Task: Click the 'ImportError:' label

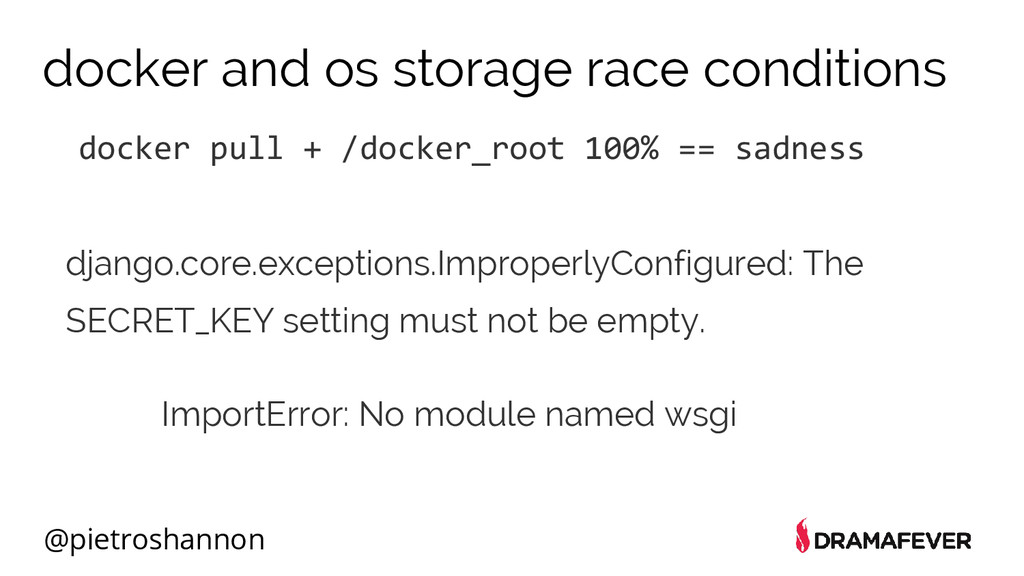Action: click(255, 414)
